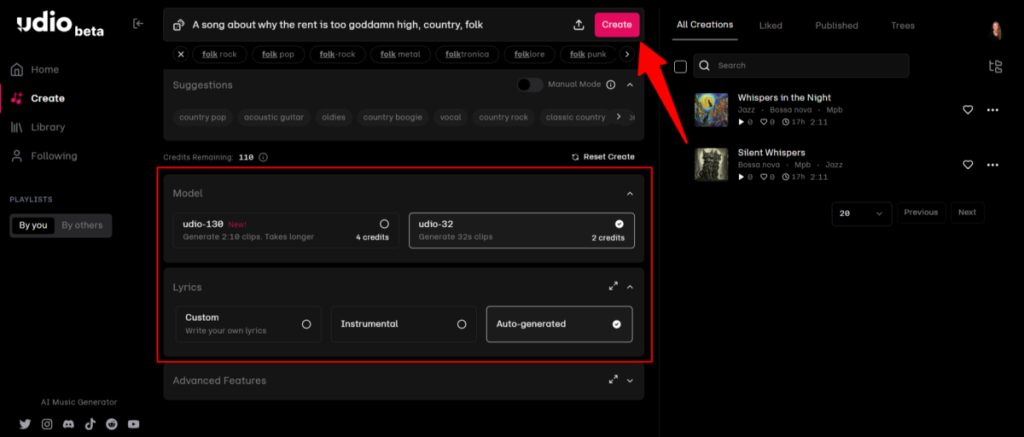1024x437 pixels.
Task: Open the user profile avatar
Action: (x=997, y=30)
